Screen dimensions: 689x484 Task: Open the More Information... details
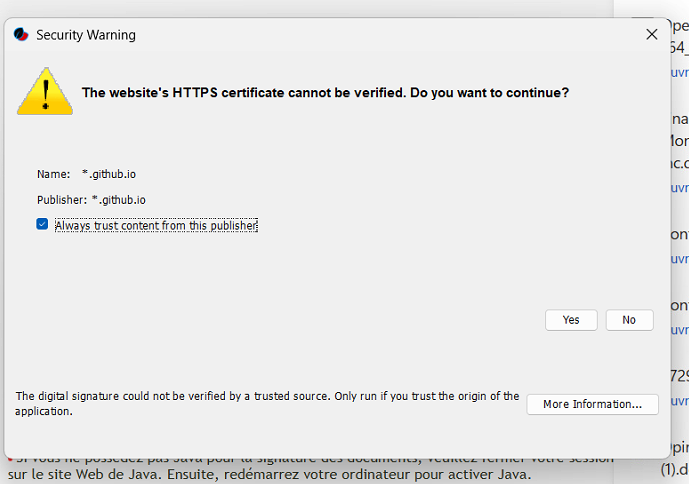[592, 404]
